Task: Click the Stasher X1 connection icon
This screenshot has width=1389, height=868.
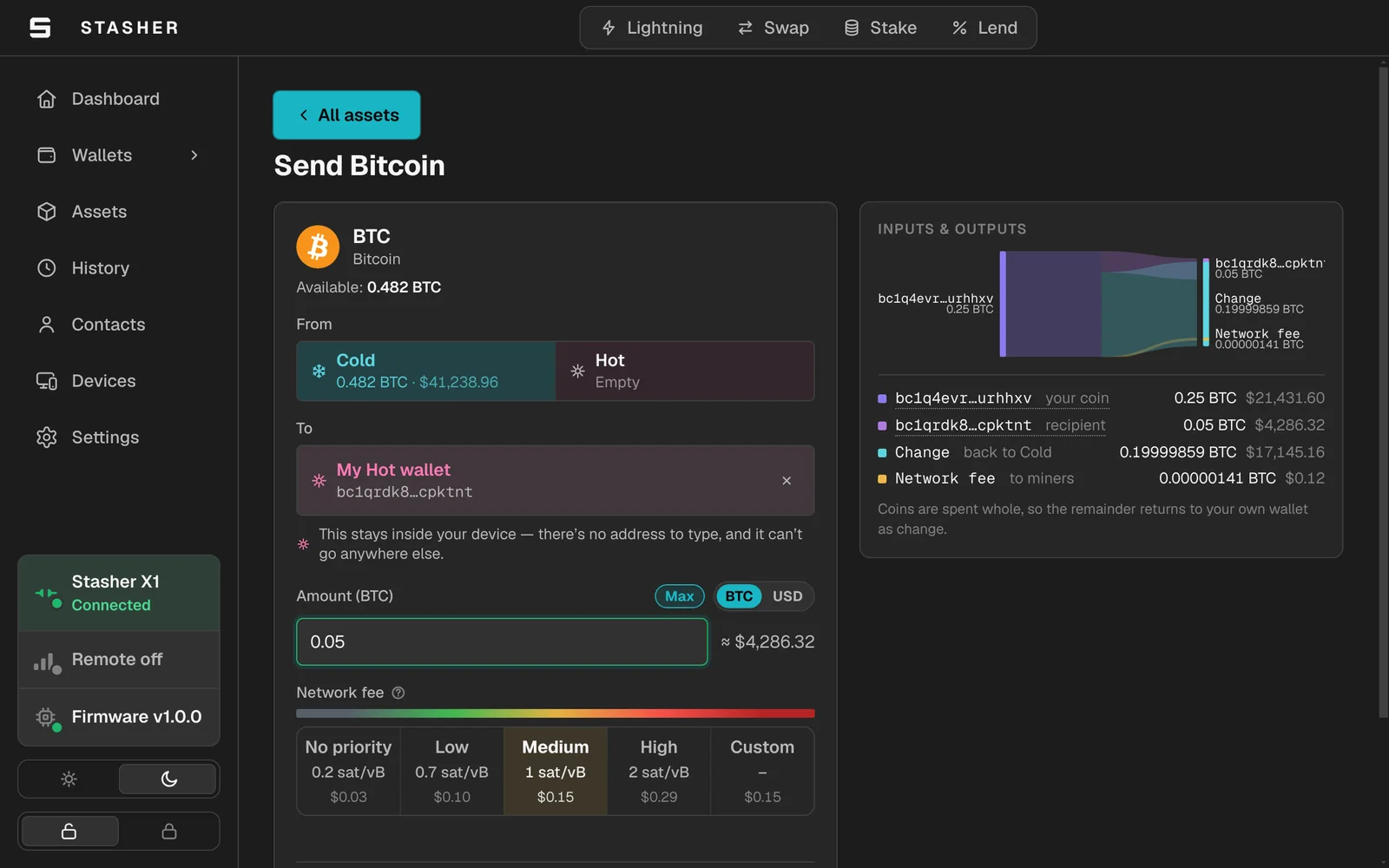Action: pos(47,595)
